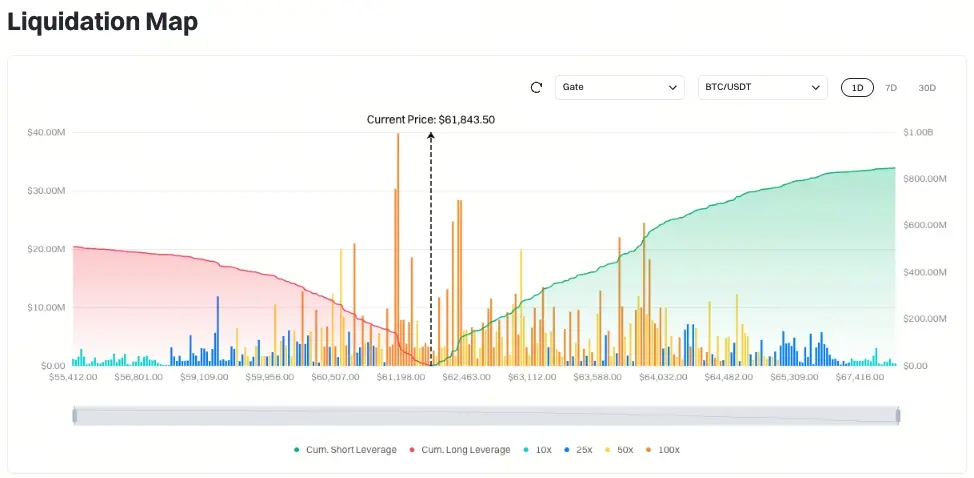Click the $600.00M right axis label

(924, 225)
